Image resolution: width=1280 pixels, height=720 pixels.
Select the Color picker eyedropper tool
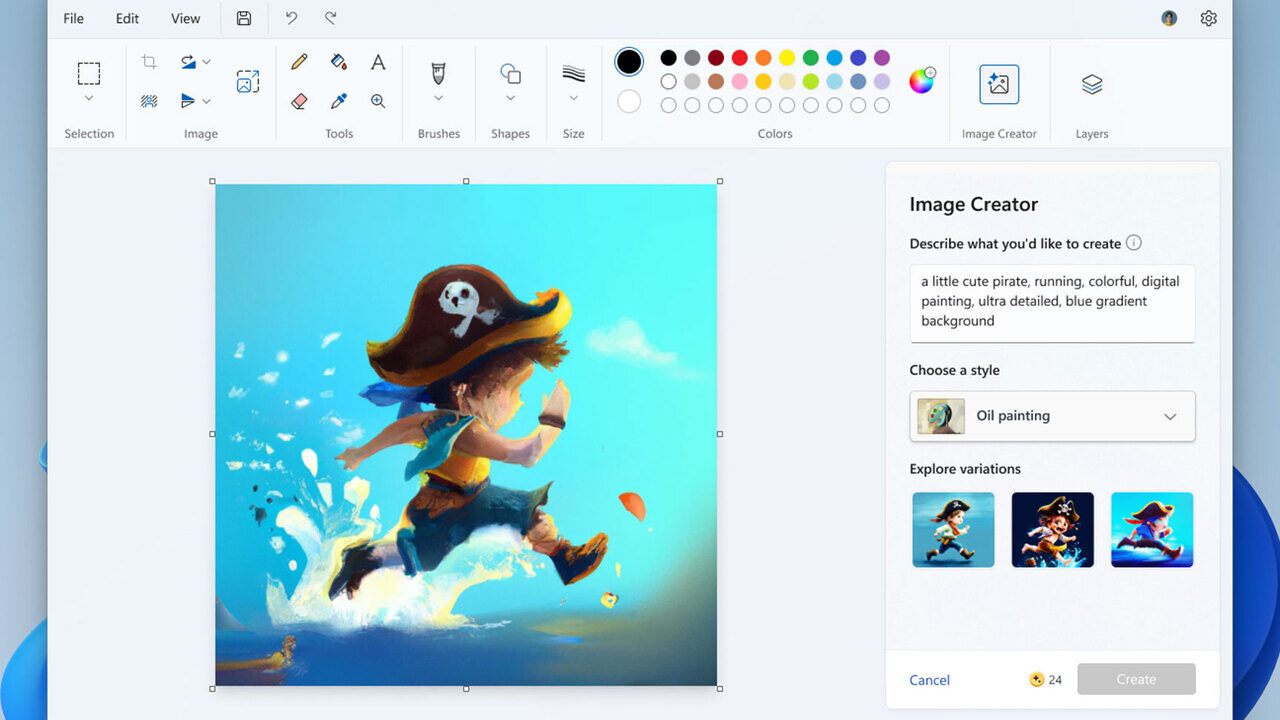point(339,101)
